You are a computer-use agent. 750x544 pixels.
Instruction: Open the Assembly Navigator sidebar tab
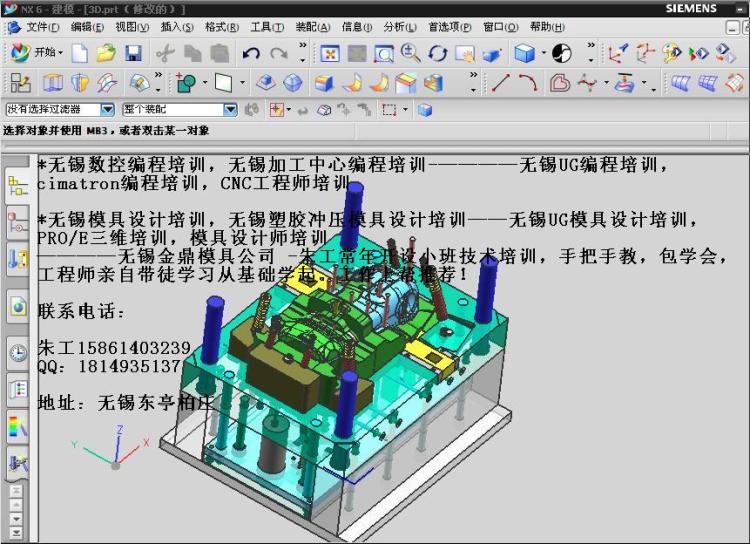[18, 187]
